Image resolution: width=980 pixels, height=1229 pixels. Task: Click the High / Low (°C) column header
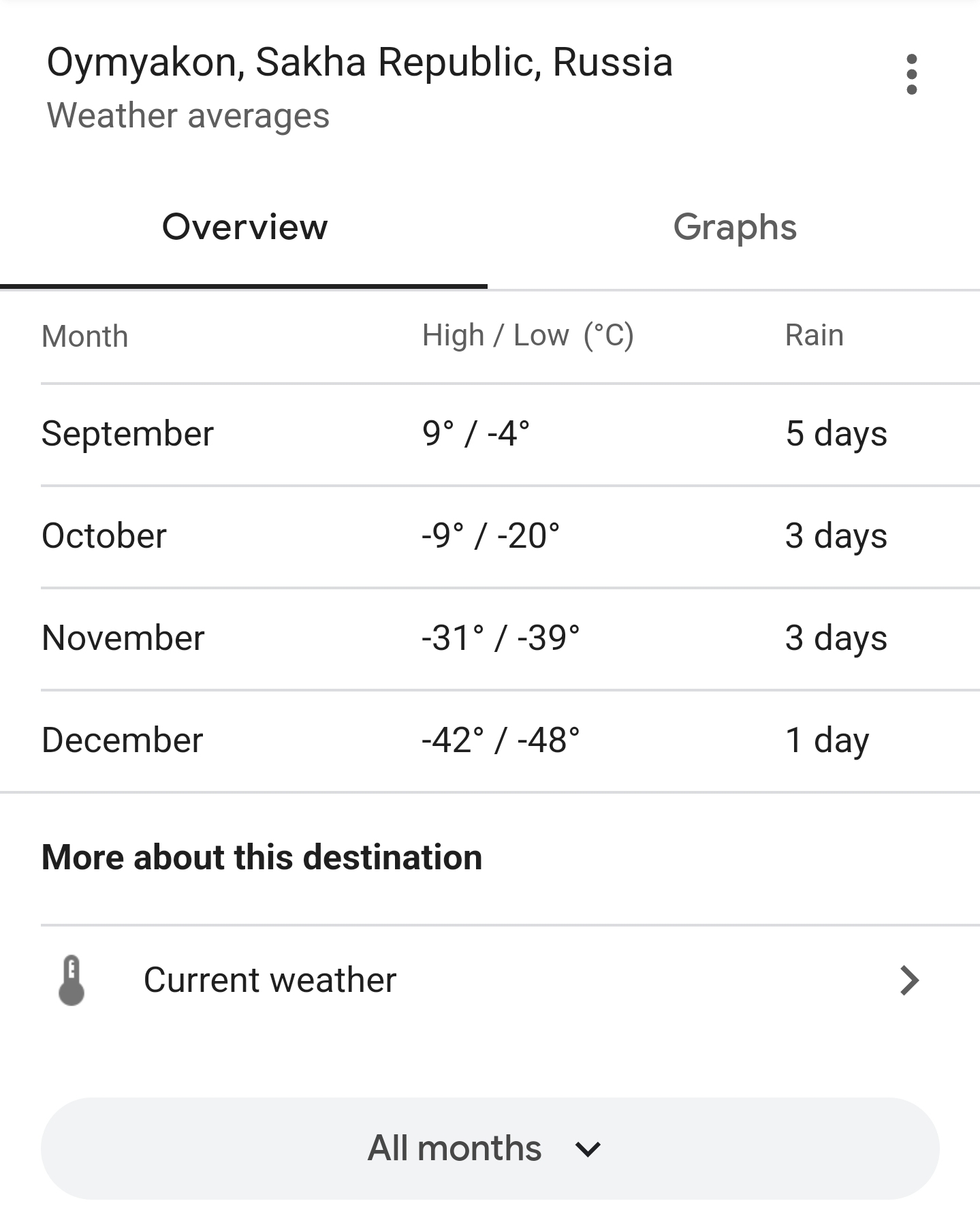[x=528, y=336]
